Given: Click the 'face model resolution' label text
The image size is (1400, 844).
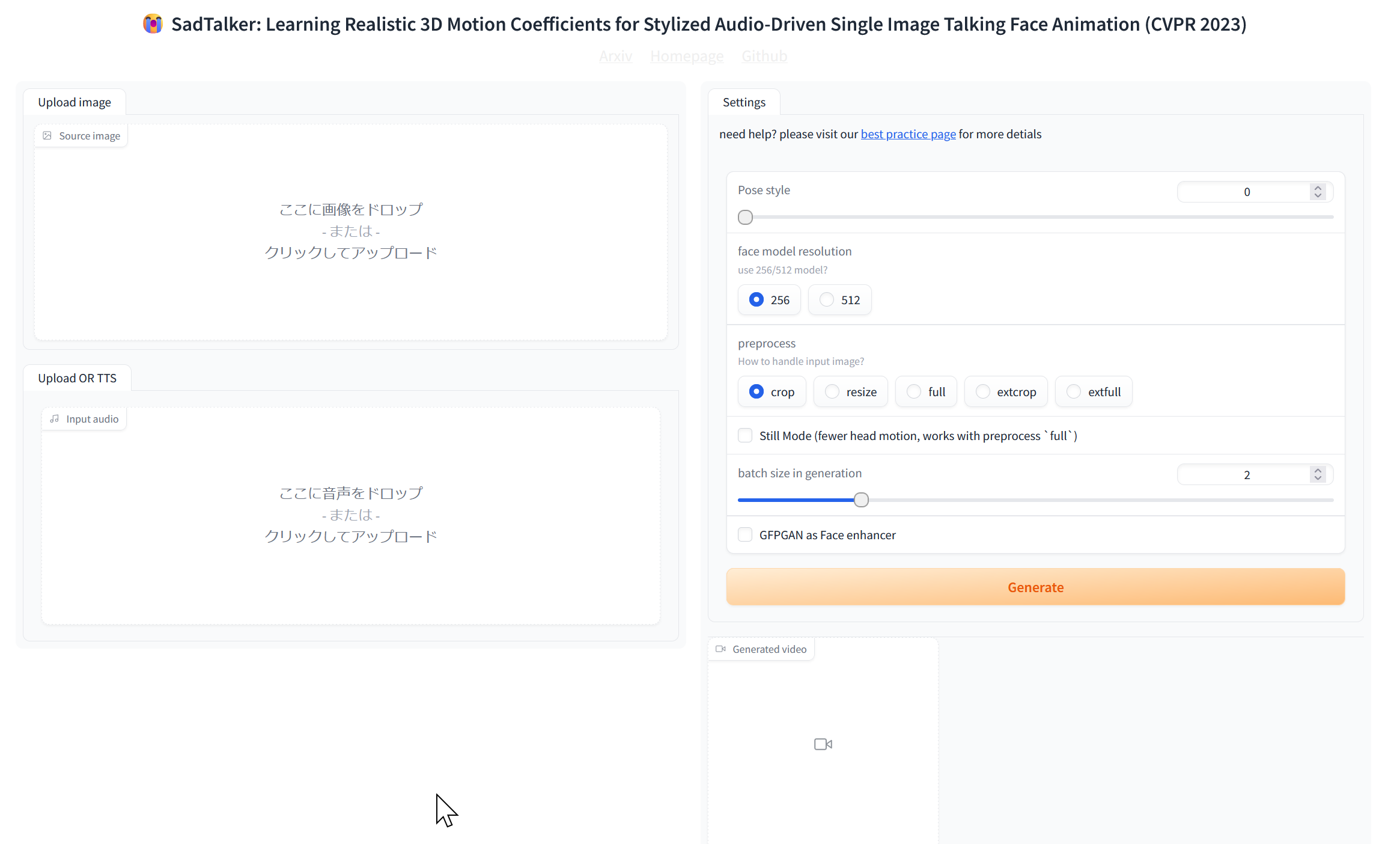Looking at the screenshot, I should tap(794, 251).
